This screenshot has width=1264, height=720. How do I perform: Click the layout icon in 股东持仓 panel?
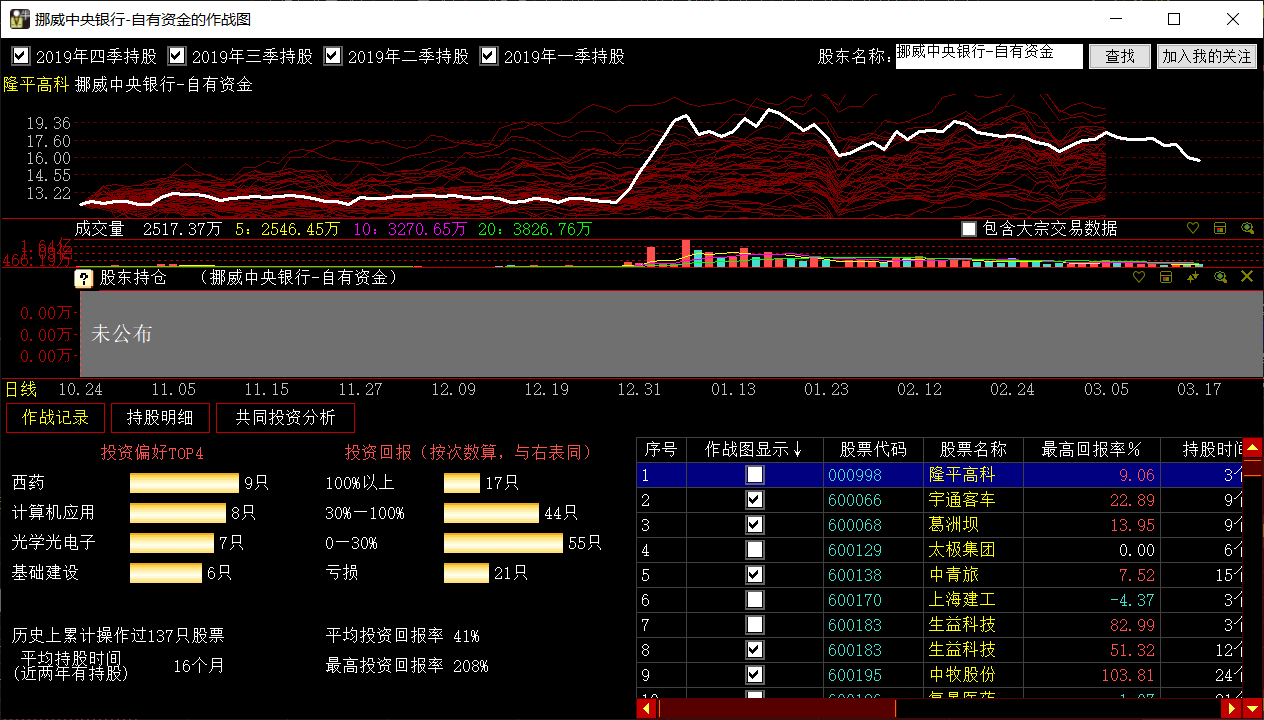click(1166, 277)
